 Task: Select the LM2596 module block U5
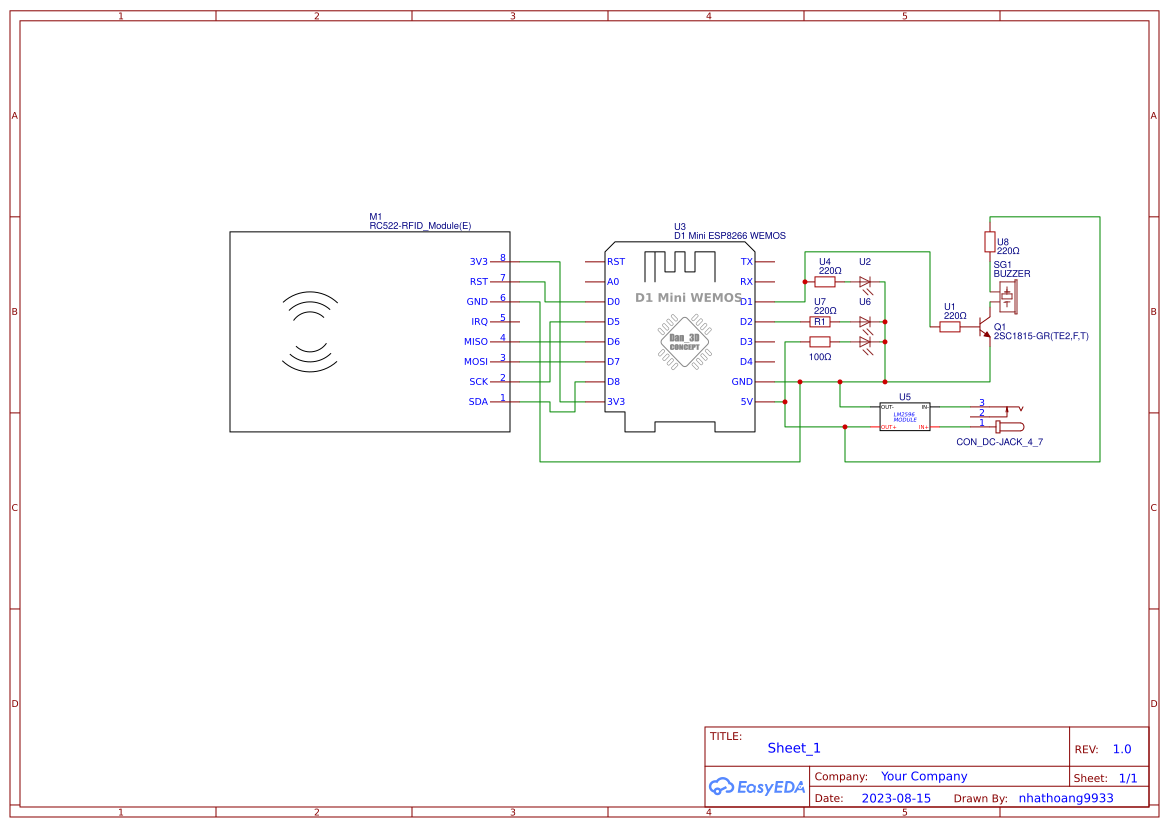click(x=905, y=415)
